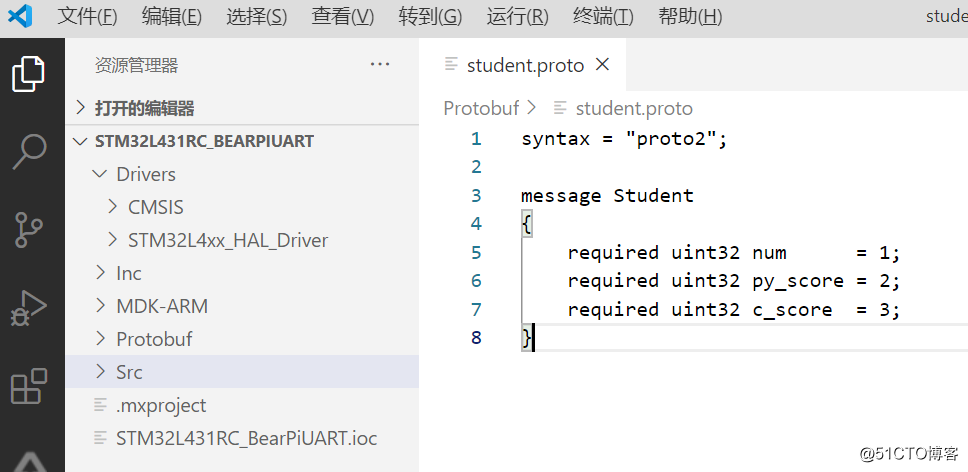This screenshot has height=472, width=968.
Task: Open the 运行(R) menu
Action: 517,16
